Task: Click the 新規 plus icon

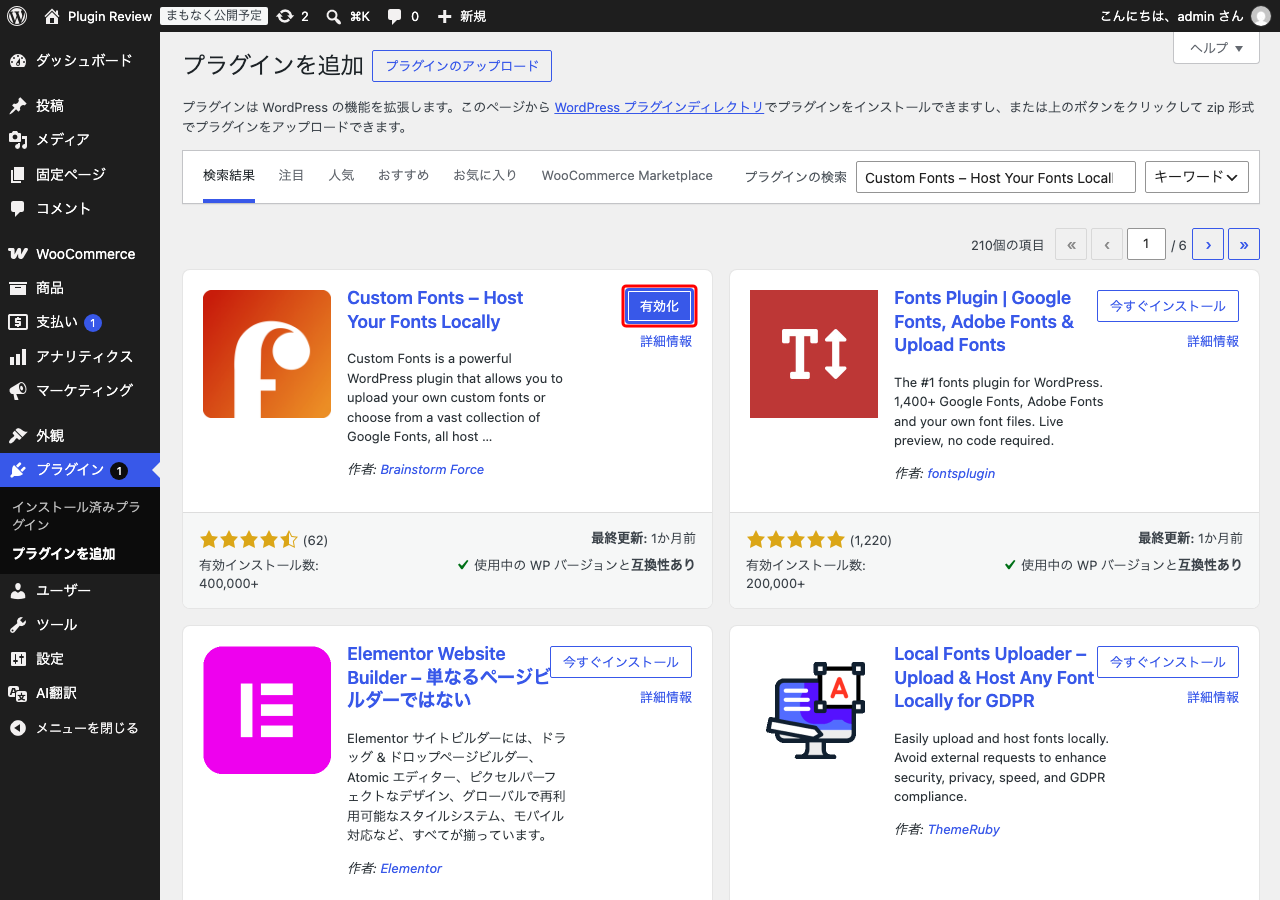Action: [445, 16]
